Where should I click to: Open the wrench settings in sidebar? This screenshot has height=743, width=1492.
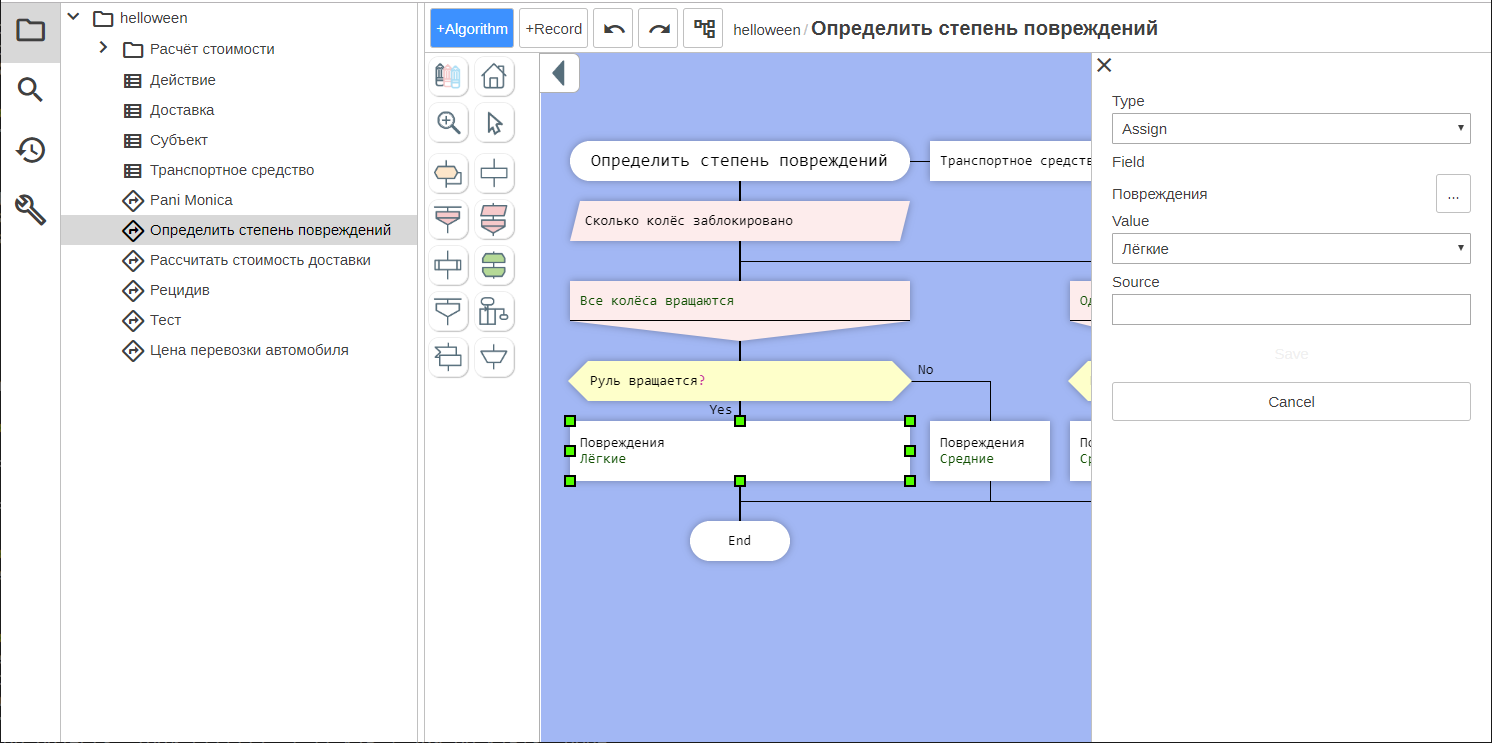[x=30, y=210]
